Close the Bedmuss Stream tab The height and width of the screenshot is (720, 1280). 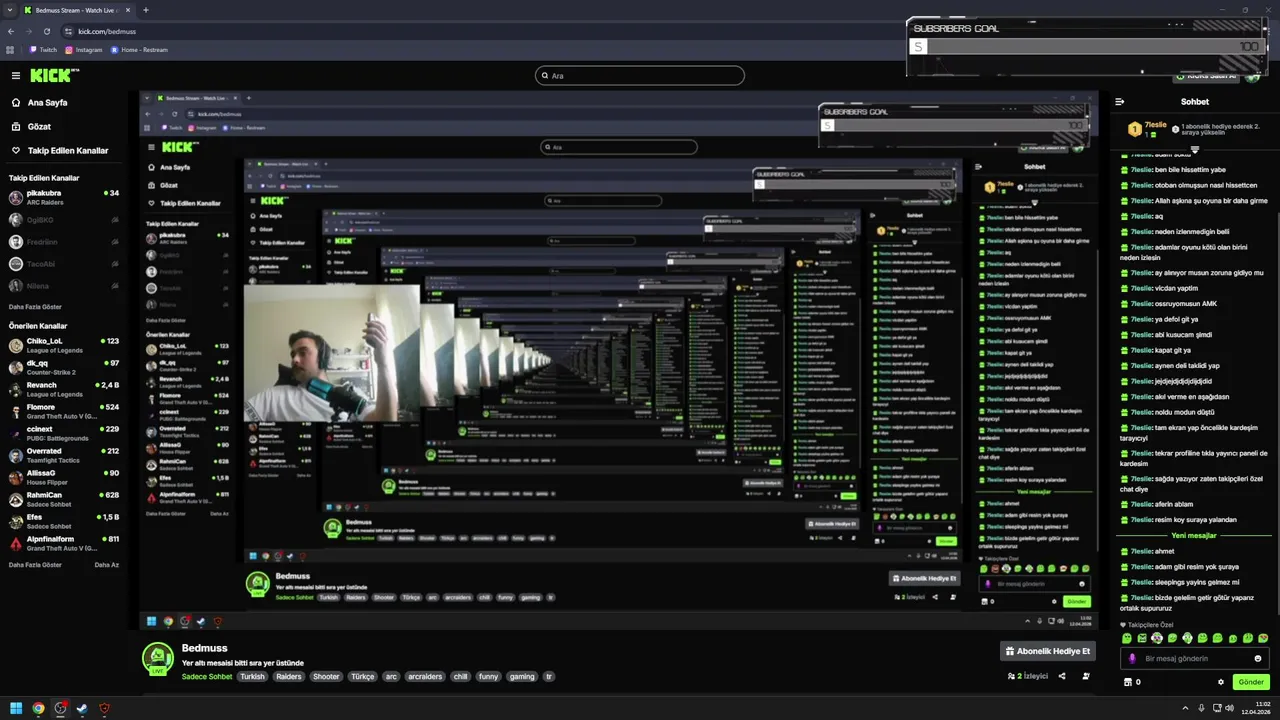click(x=126, y=10)
